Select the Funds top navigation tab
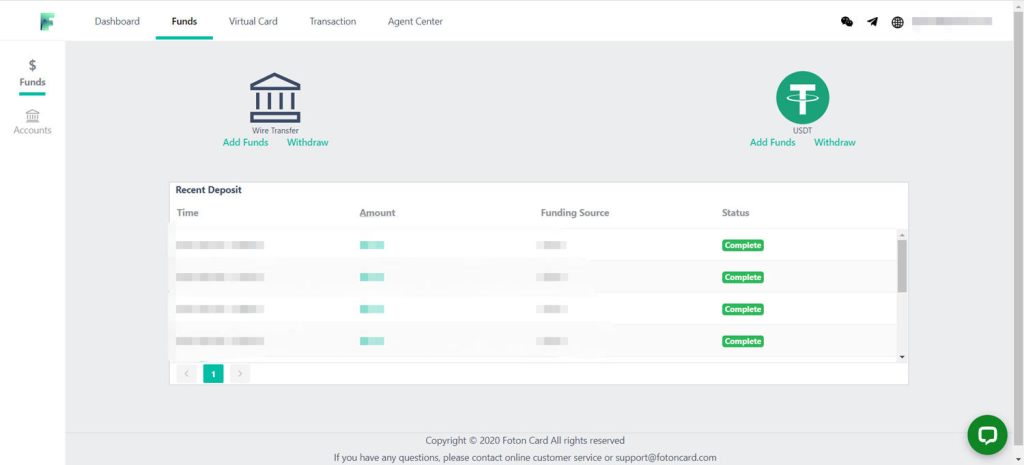This screenshot has width=1024, height=465. tap(184, 22)
